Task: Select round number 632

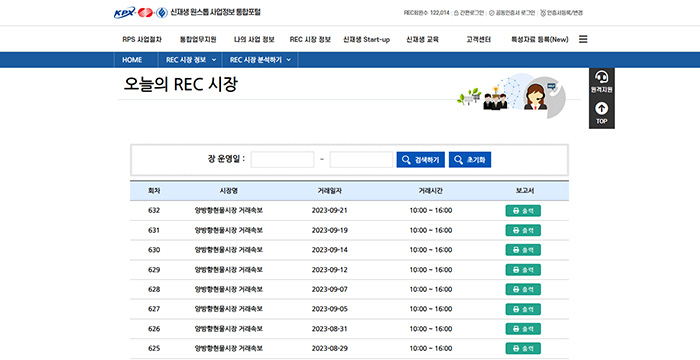Action: [154, 211]
